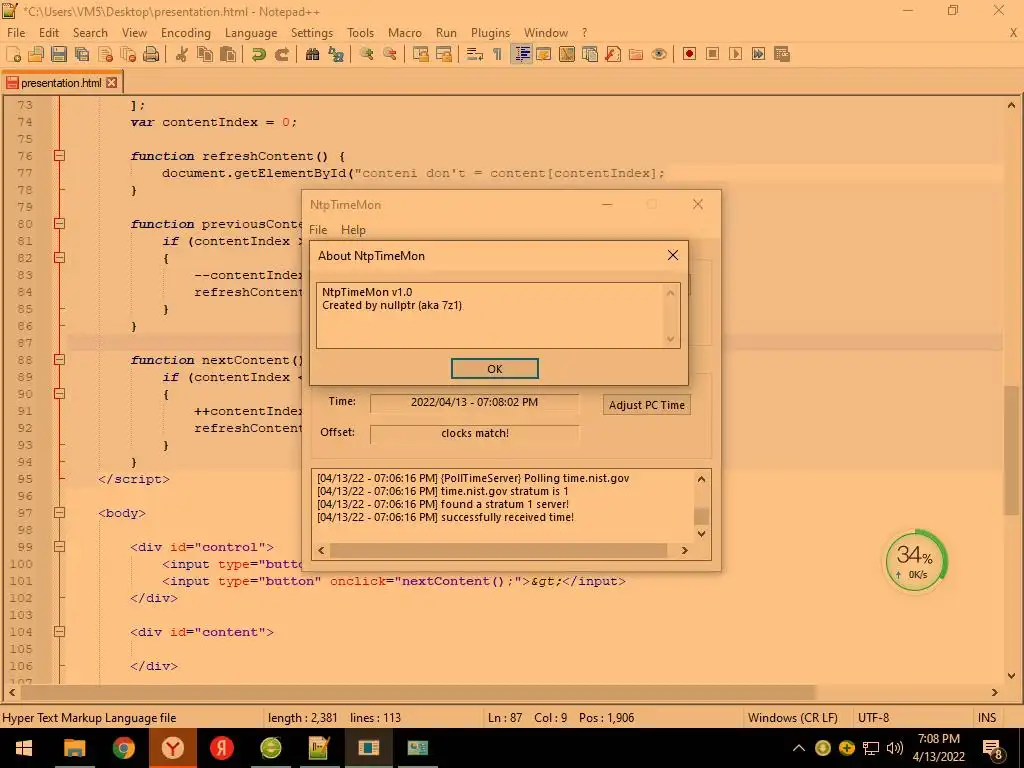Collapse the previousContent function fold on line 80
Image resolution: width=1024 pixels, height=768 pixels.
tap(59, 223)
